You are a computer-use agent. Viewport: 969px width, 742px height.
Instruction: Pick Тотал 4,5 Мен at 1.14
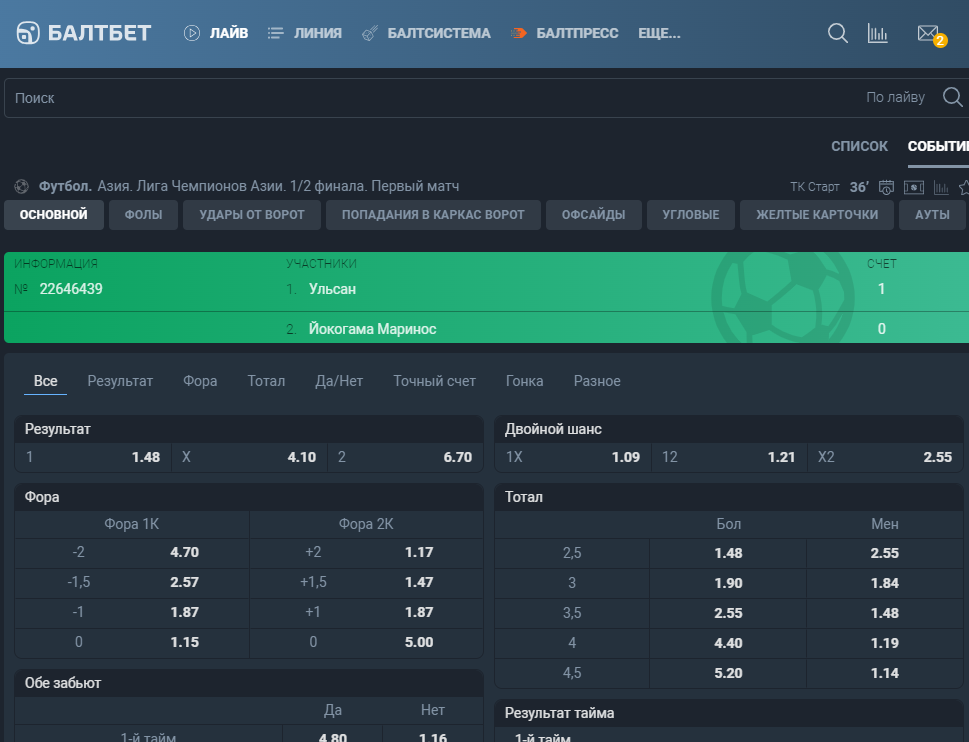point(884,673)
